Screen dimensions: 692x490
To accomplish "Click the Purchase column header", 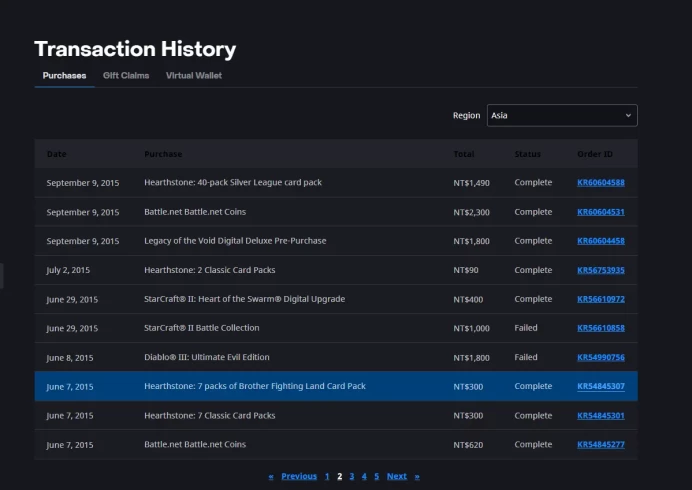I will 163,154.
